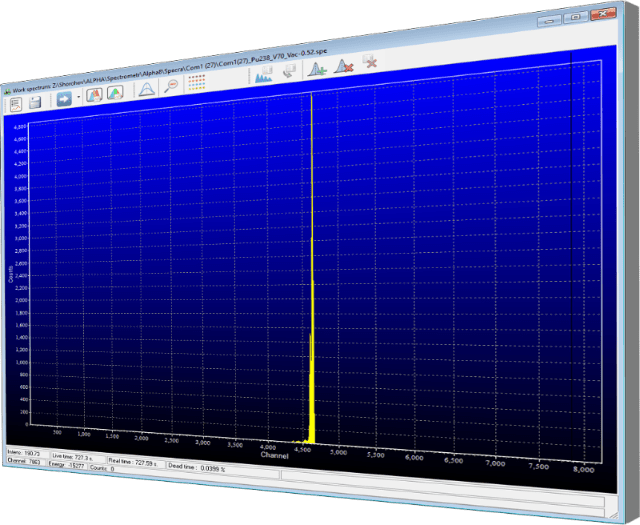The image size is (640, 525).
Task: Minimize the spectrum window
Action: point(549,20)
